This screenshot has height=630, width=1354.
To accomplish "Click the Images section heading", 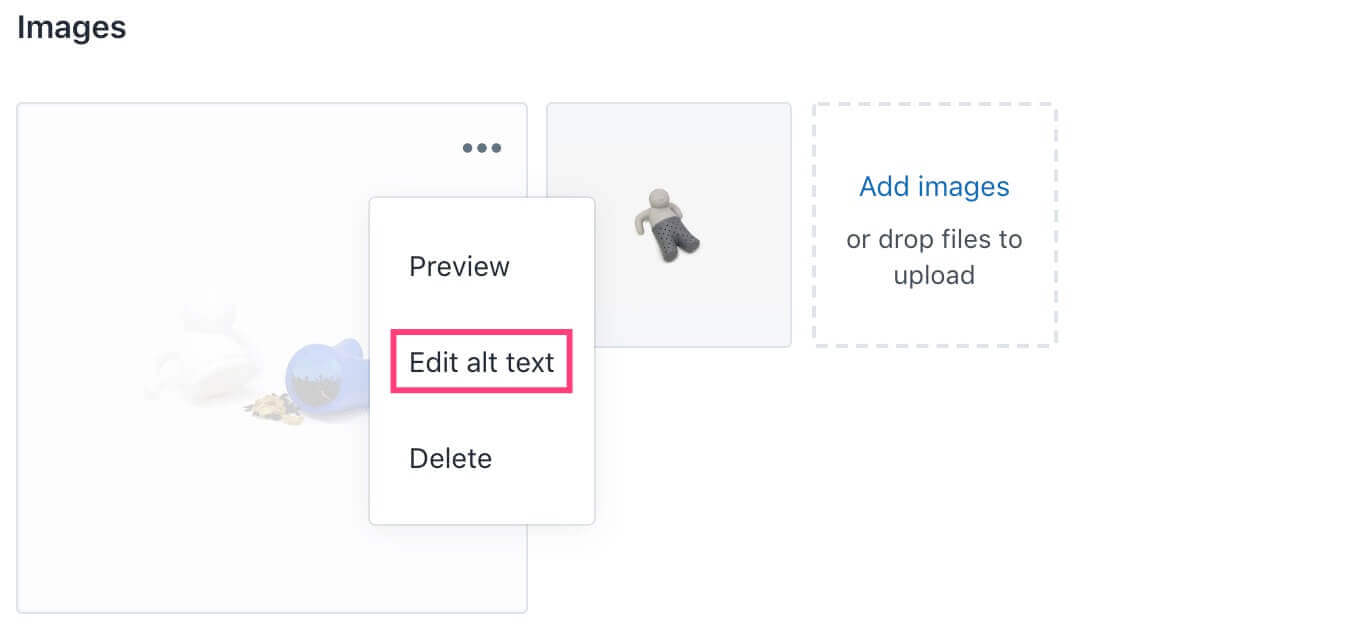I will pyautogui.click(x=71, y=27).
